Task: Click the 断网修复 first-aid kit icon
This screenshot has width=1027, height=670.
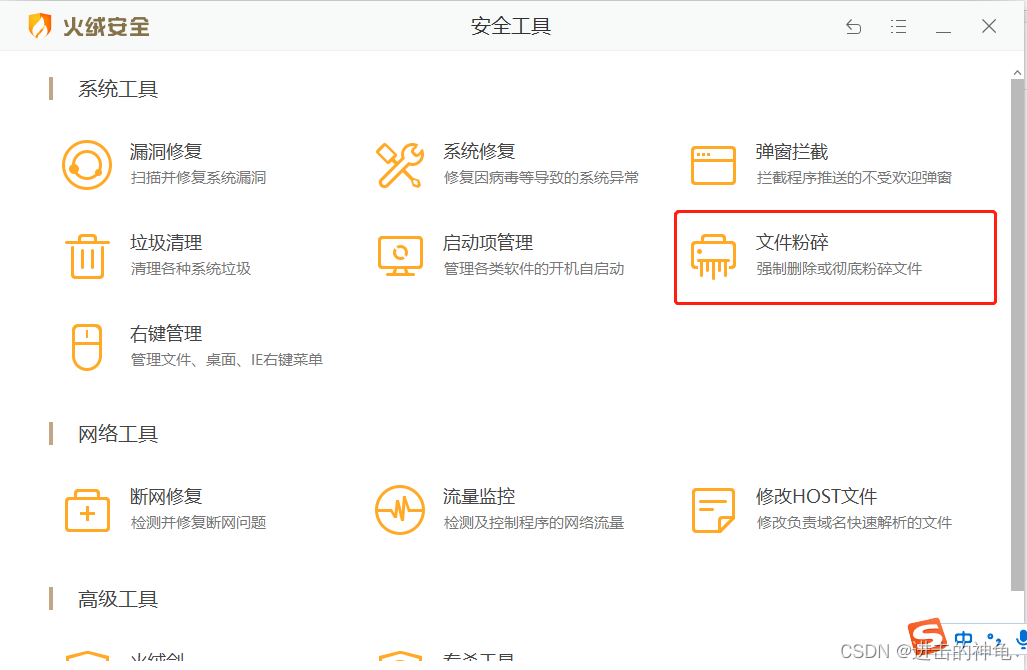Action: point(87,510)
